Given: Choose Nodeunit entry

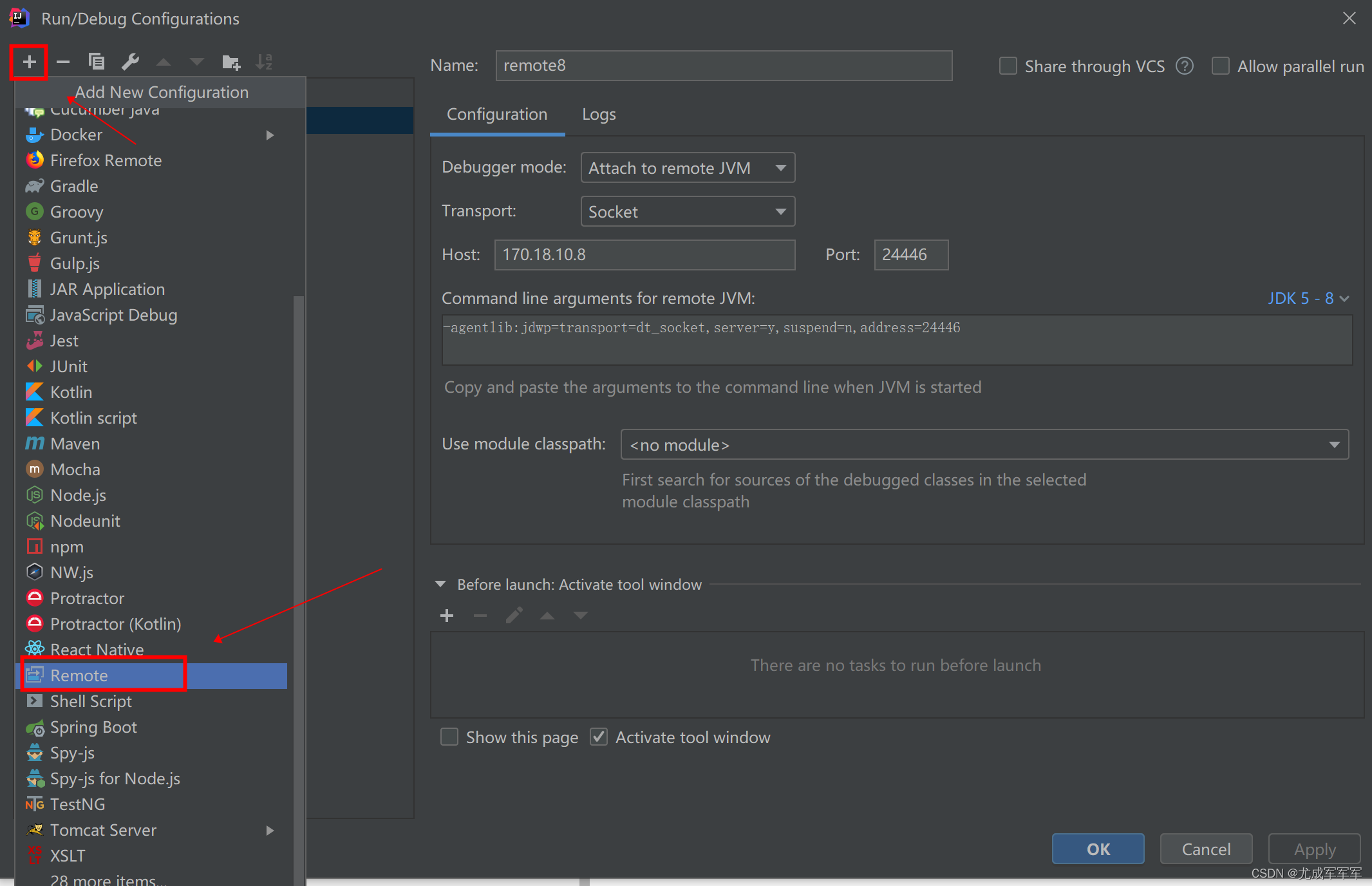Looking at the screenshot, I should [151, 521].
